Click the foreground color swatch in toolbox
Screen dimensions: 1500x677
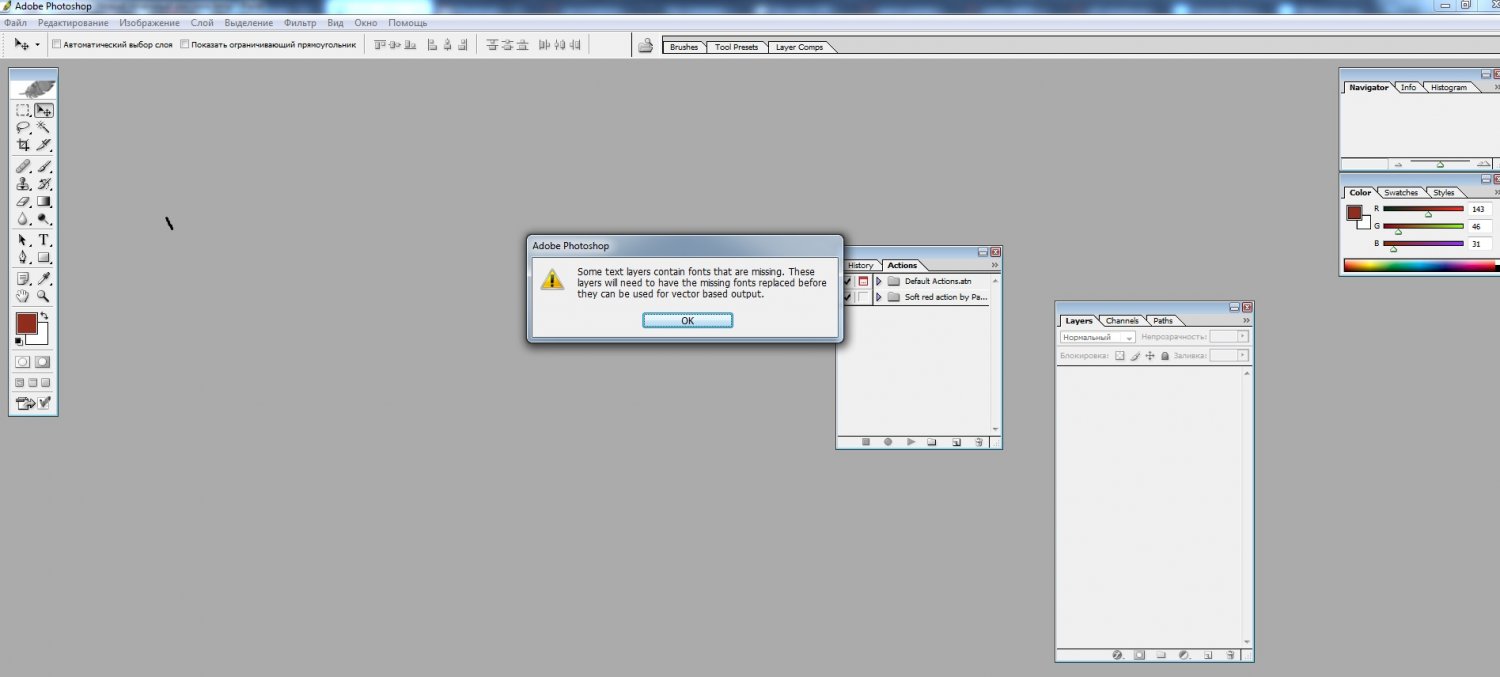[26, 323]
